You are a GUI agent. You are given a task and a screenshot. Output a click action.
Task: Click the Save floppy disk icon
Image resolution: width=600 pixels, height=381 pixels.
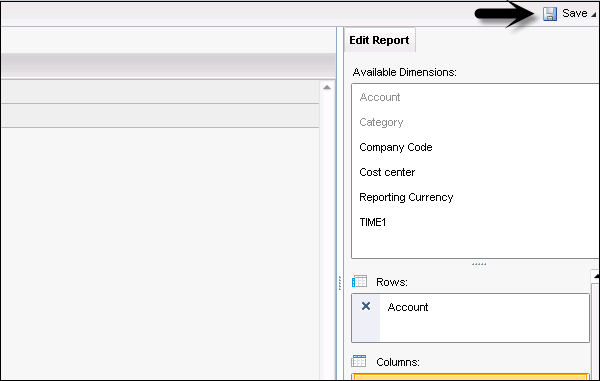[550, 14]
